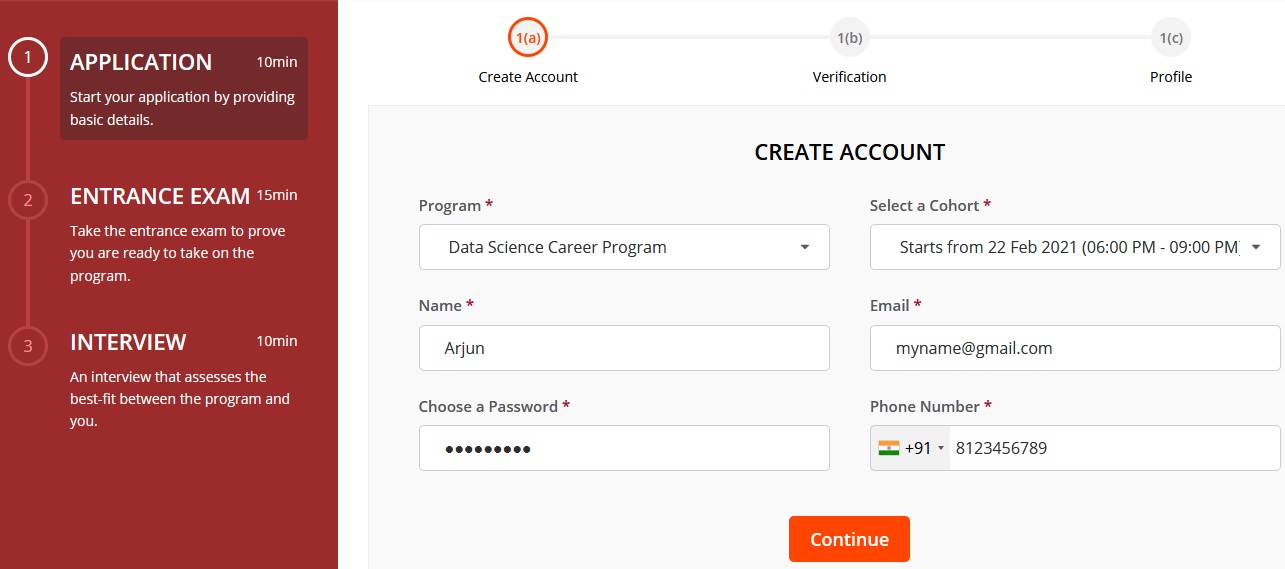Click the Continue button
The height and width of the screenshot is (569, 1285).
pyautogui.click(x=849, y=539)
